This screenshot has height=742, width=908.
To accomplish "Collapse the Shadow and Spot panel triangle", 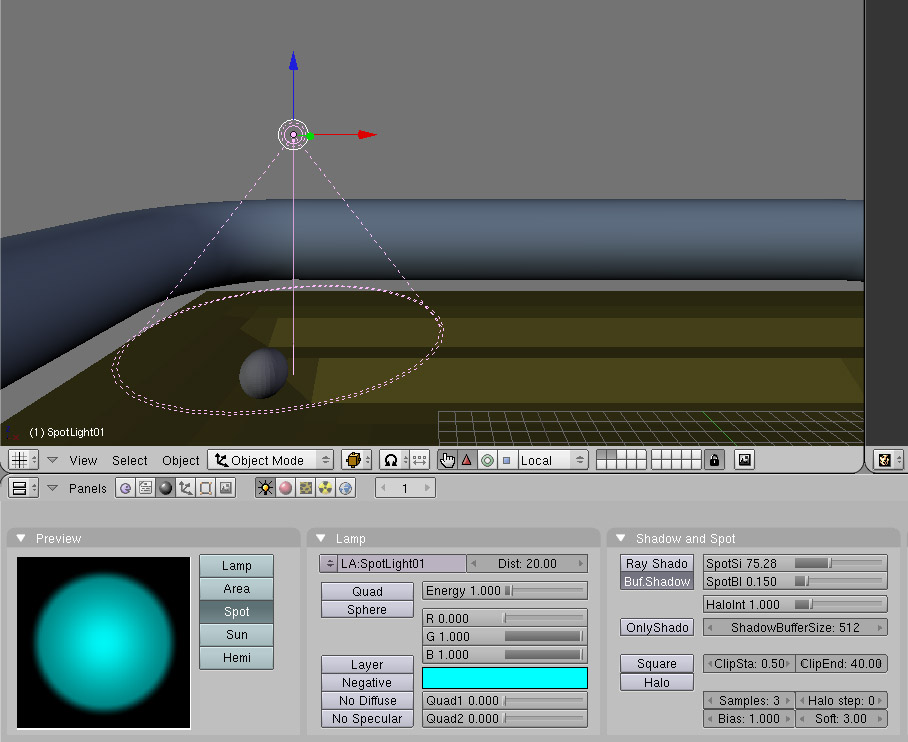I will [621, 538].
